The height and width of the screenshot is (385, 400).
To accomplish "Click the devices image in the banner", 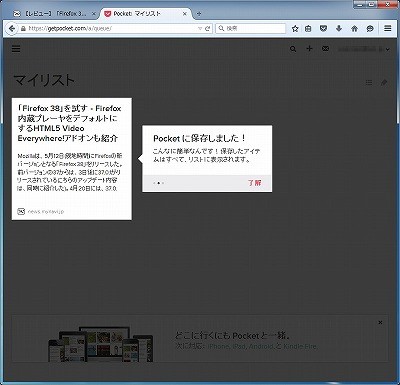I will 100,344.
